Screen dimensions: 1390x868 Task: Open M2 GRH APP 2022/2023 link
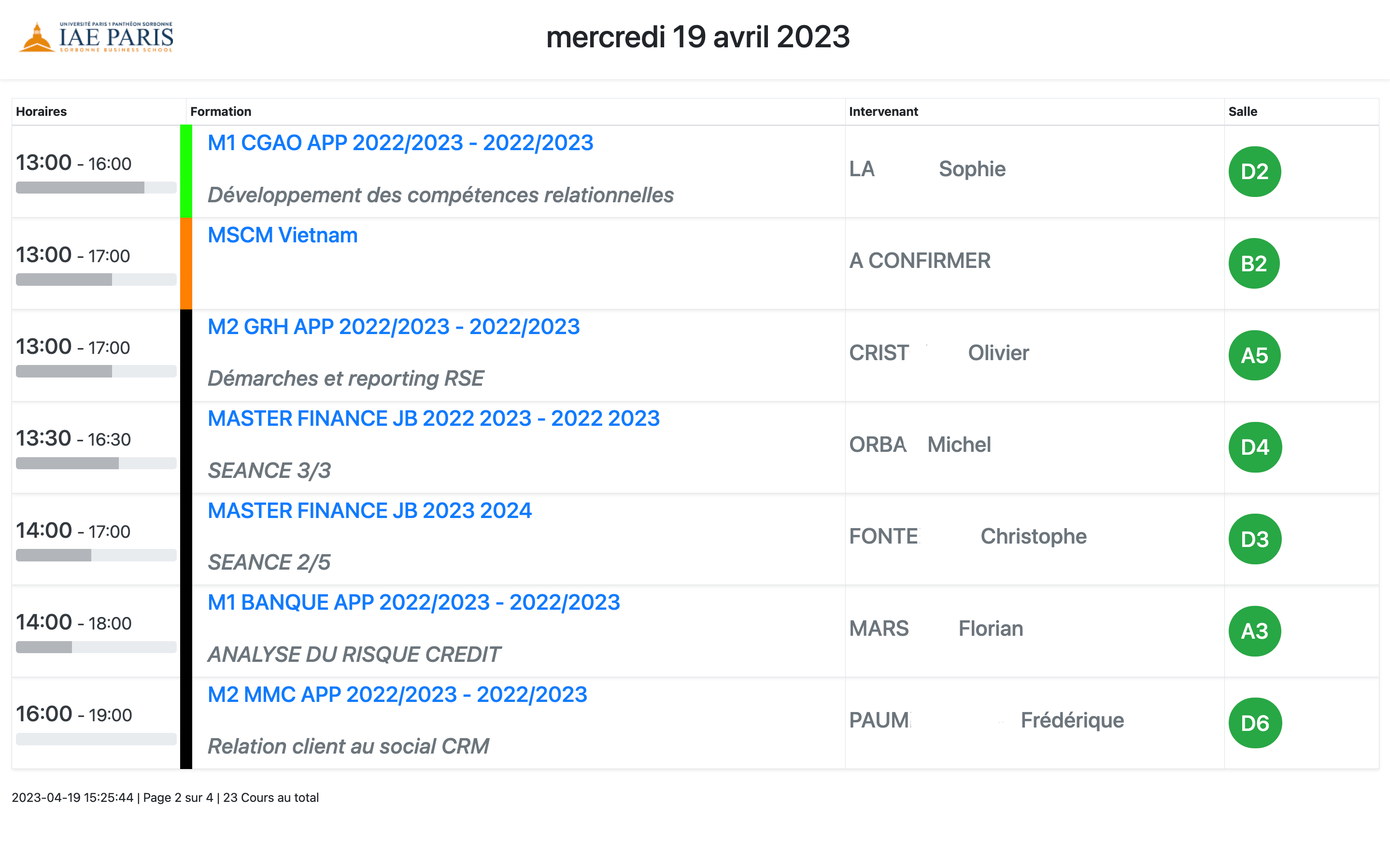click(394, 327)
